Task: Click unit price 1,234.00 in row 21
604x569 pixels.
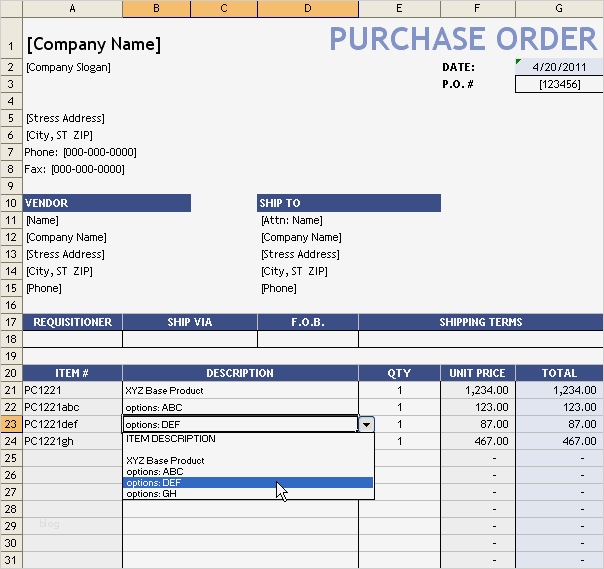Action: pyautogui.click(x=477, y=390)
